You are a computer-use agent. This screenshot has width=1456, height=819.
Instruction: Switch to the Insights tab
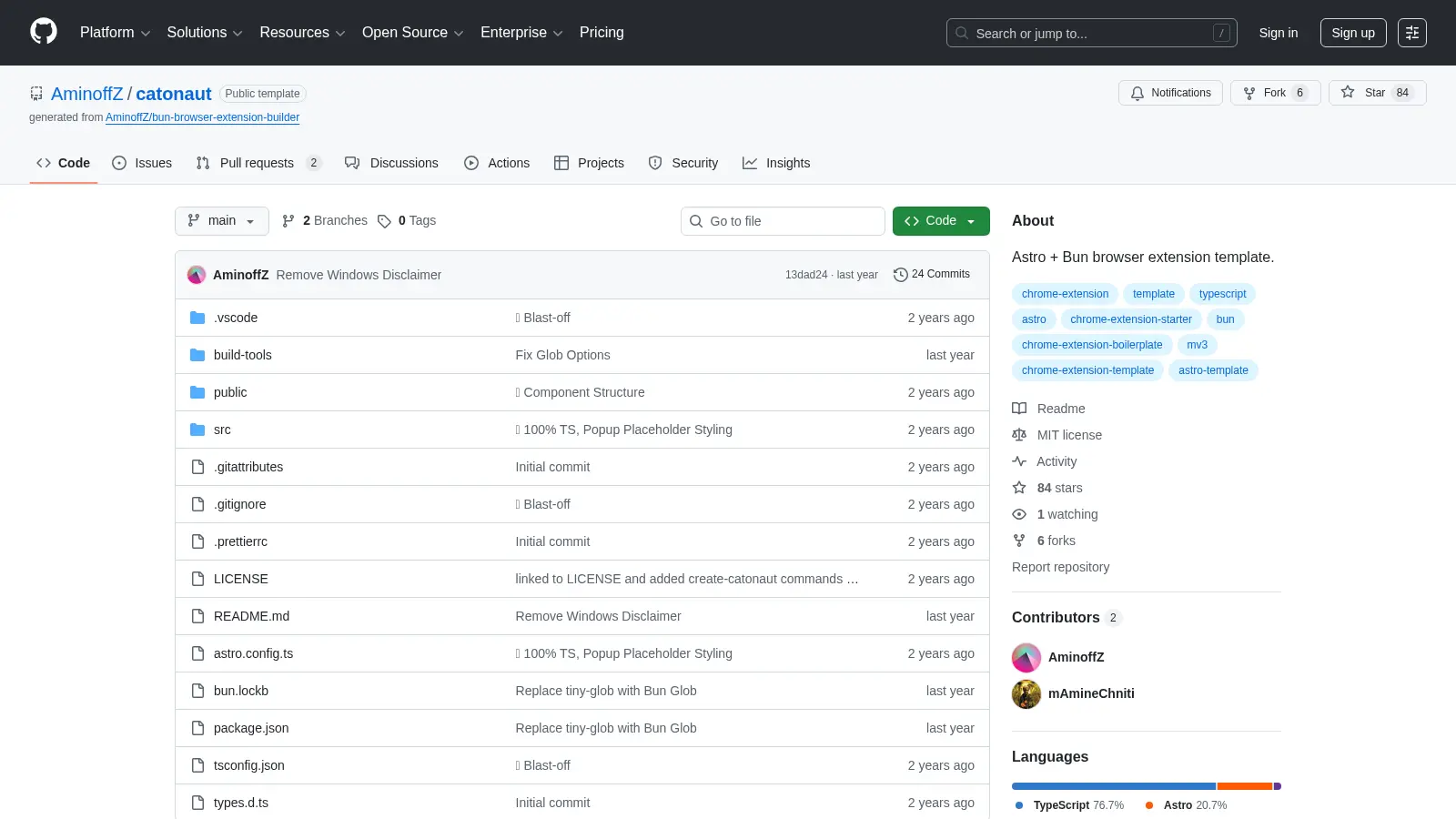776,163
